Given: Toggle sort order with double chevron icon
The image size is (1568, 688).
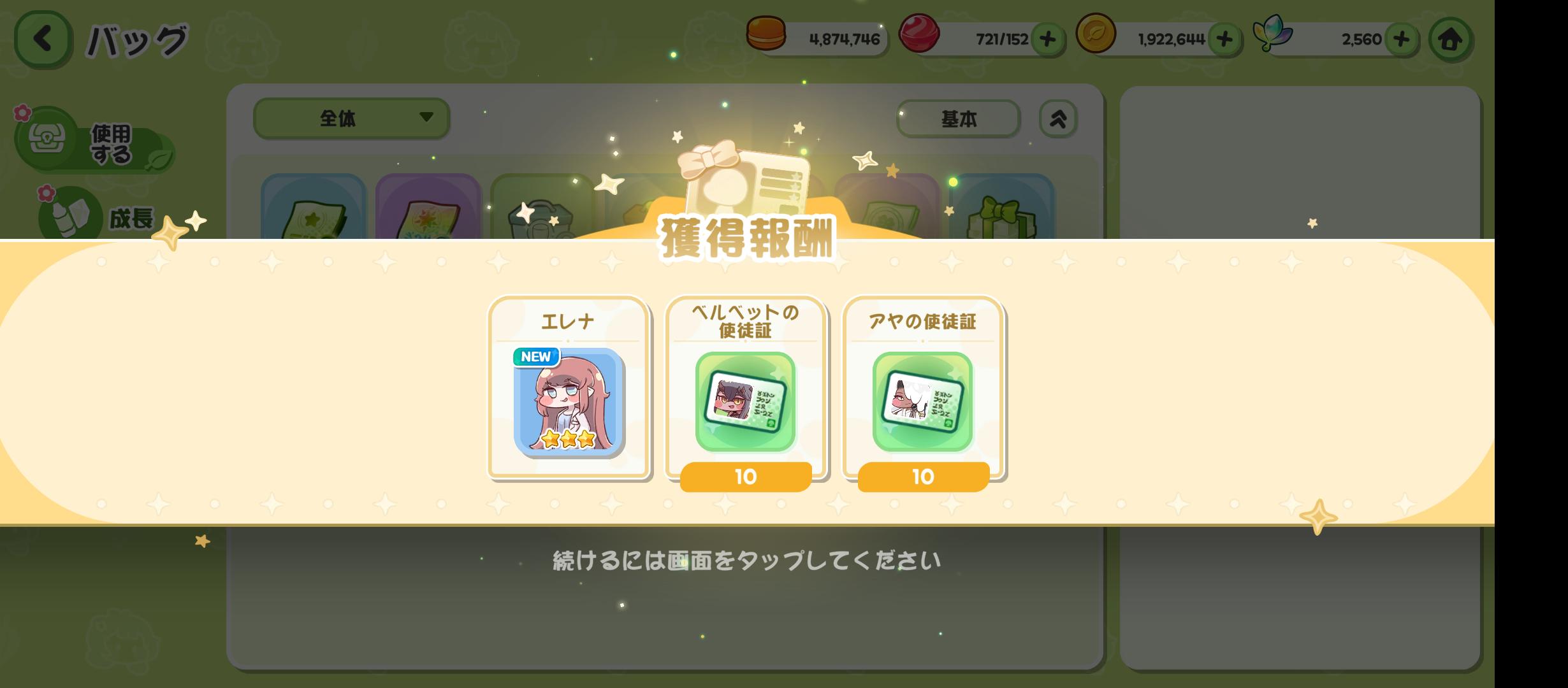Looking at the screenshot, I should [x=1058, y=118].
